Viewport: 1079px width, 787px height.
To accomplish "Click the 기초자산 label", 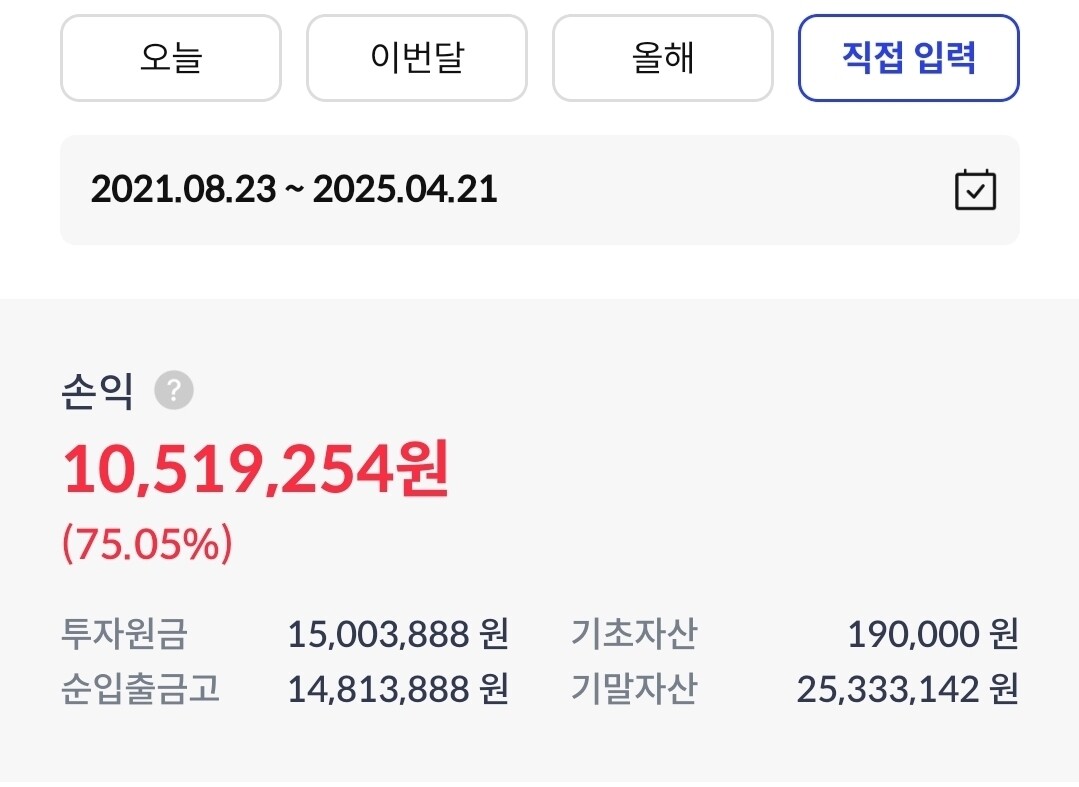I will click(634, 633).
